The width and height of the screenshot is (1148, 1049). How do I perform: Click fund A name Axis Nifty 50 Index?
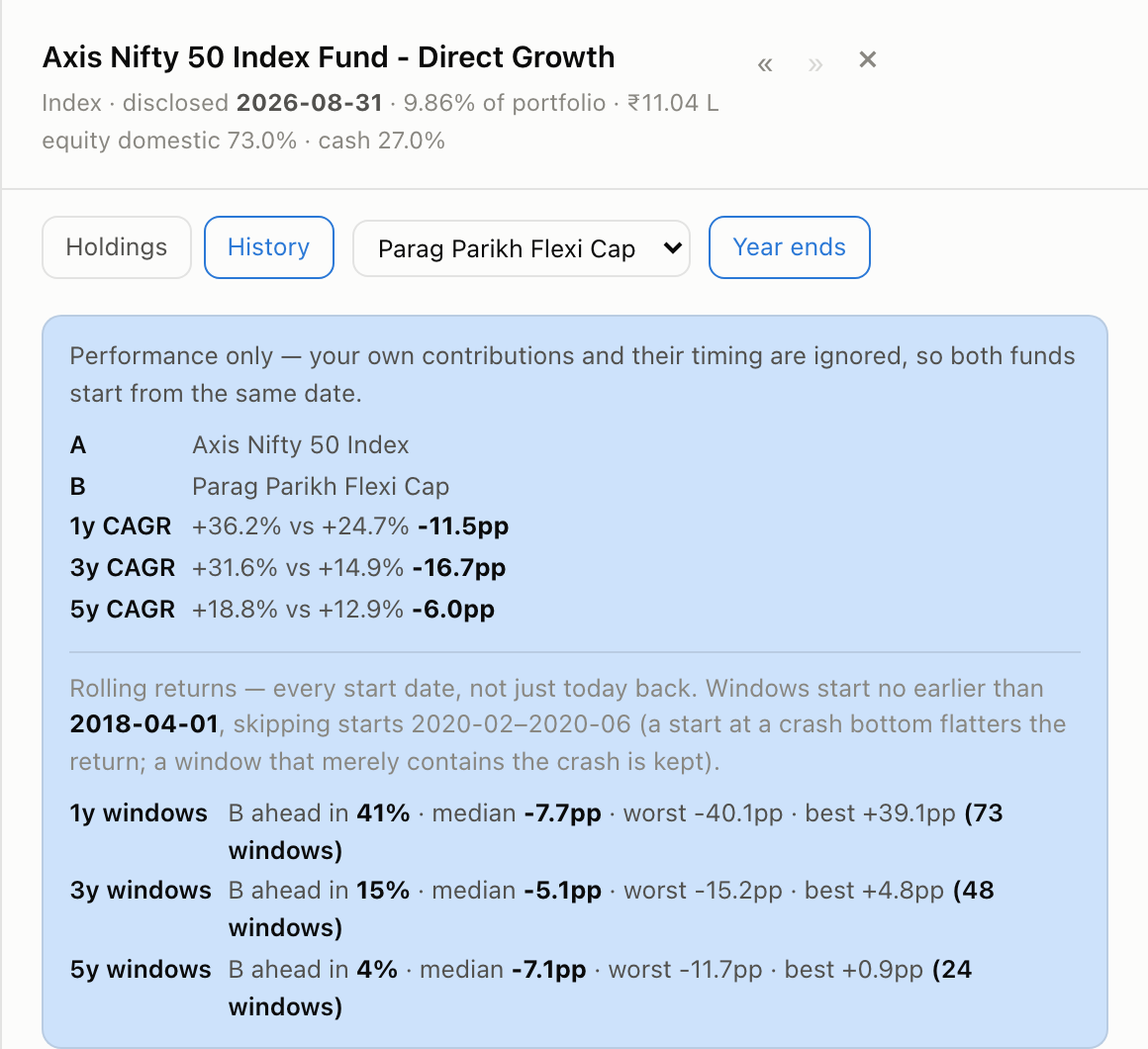[x=301, y=445]
